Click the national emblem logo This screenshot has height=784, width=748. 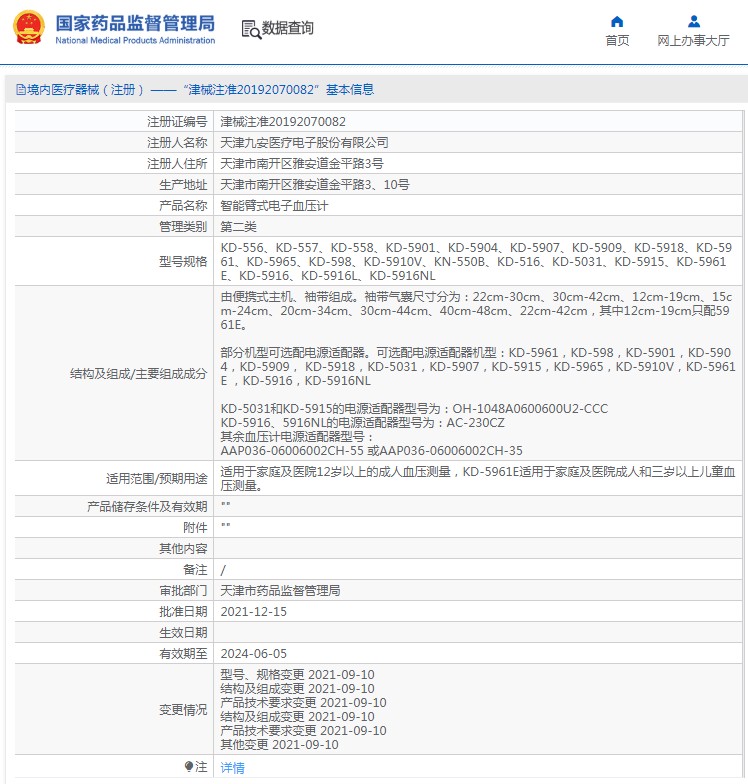(29, 28)
